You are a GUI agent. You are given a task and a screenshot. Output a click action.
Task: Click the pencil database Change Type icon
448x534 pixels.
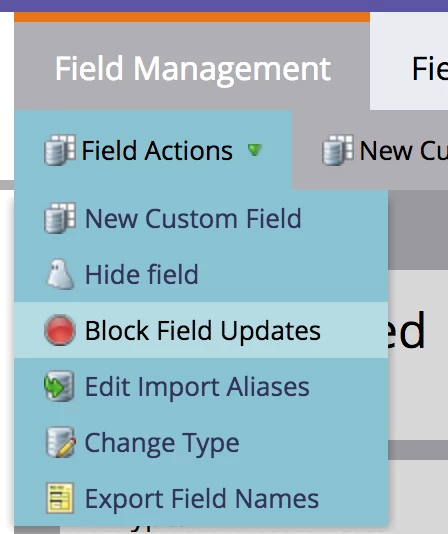[60, 442]
